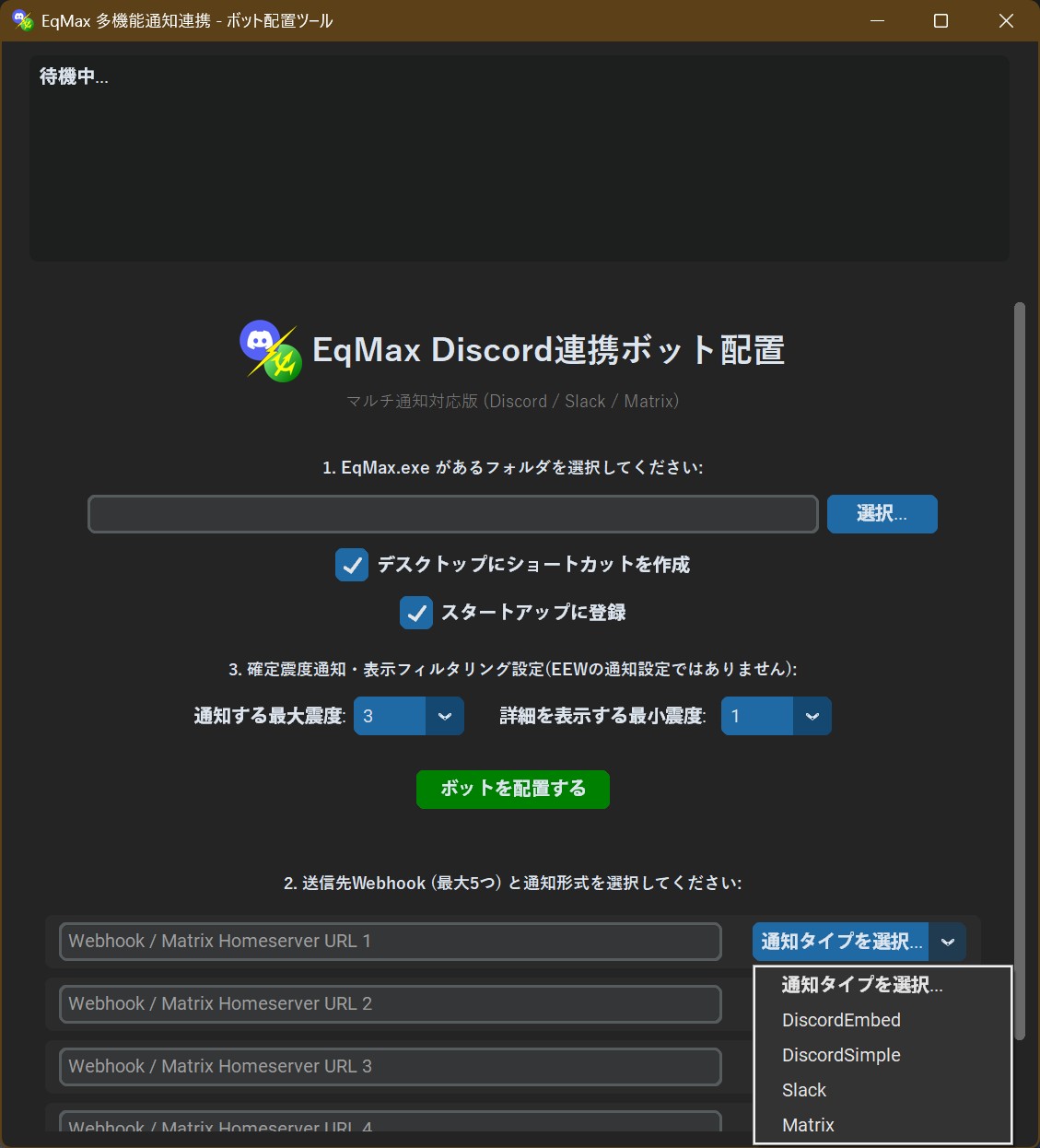Click the folder path input field
Image resolution: width=1040 pixels, height=1148 pixels.
point(452,514)
